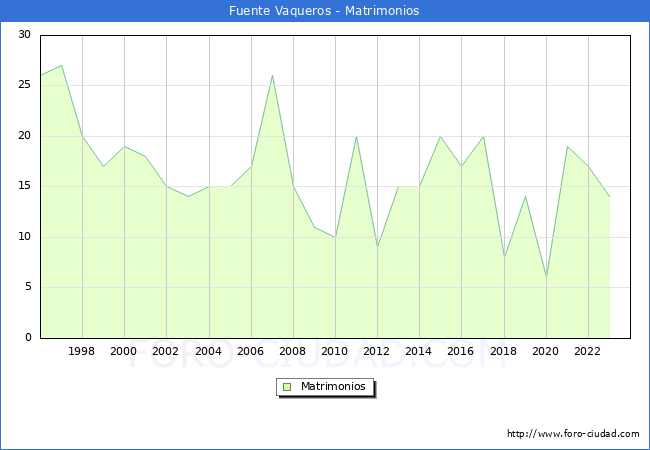Click the 2004 x-axis label
The width and height of the screenshot is (650, 450).
(208, 352)
